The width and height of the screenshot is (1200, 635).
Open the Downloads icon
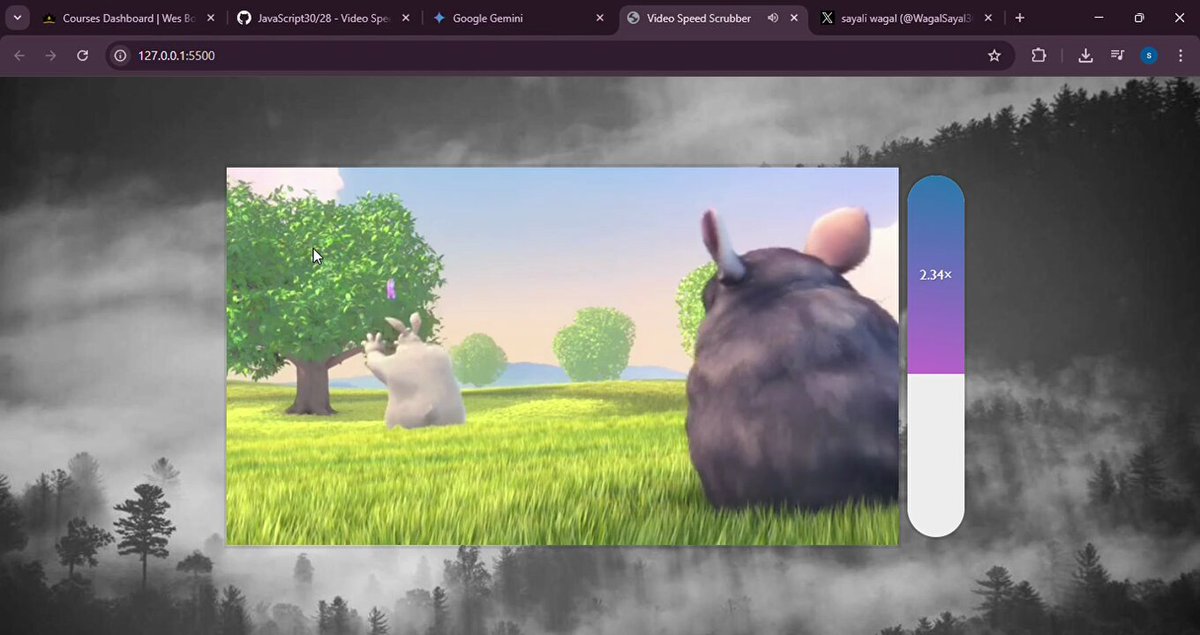tap(1086, 56)
